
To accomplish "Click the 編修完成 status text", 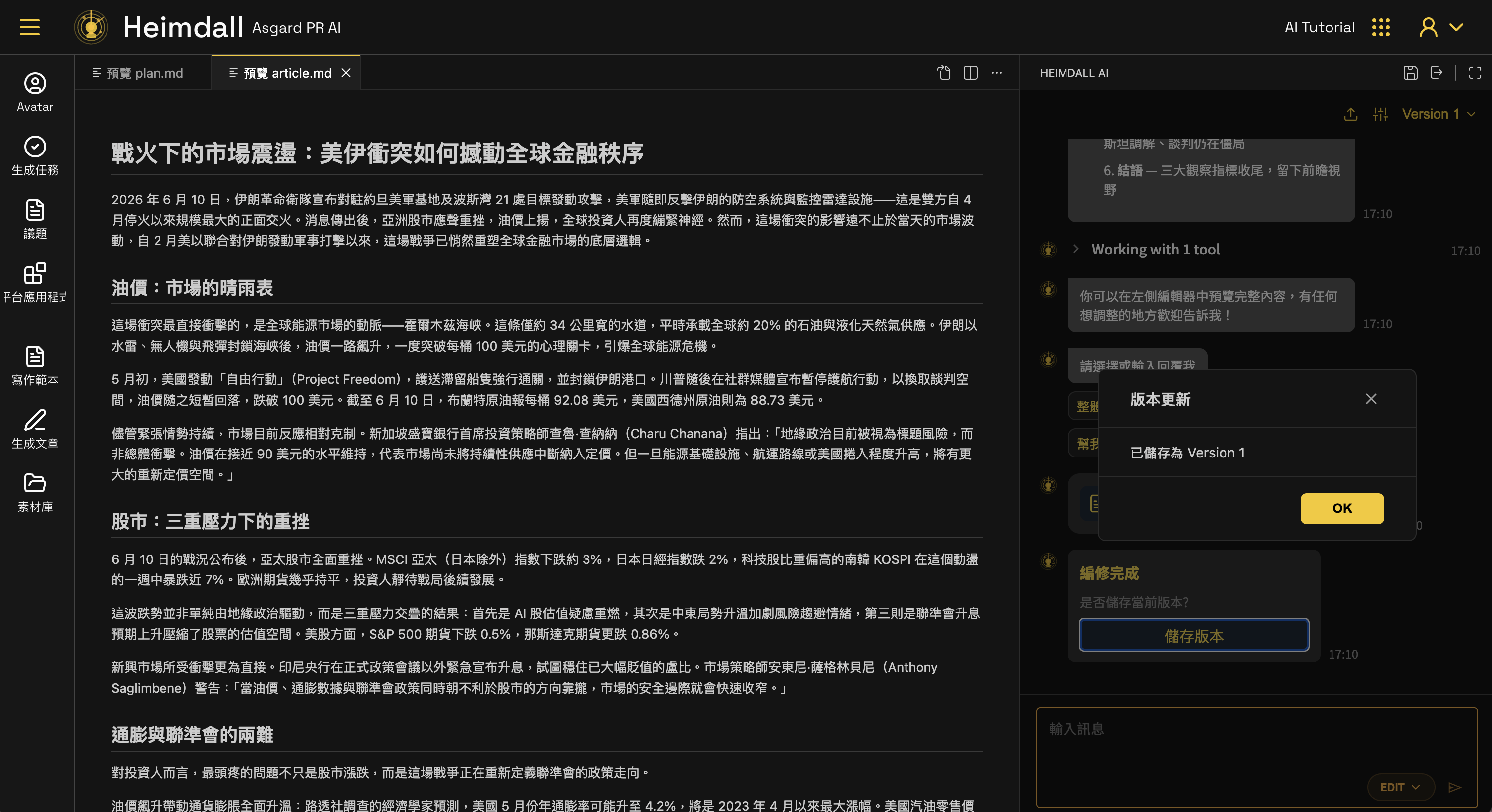I will tap(1109, 573).
